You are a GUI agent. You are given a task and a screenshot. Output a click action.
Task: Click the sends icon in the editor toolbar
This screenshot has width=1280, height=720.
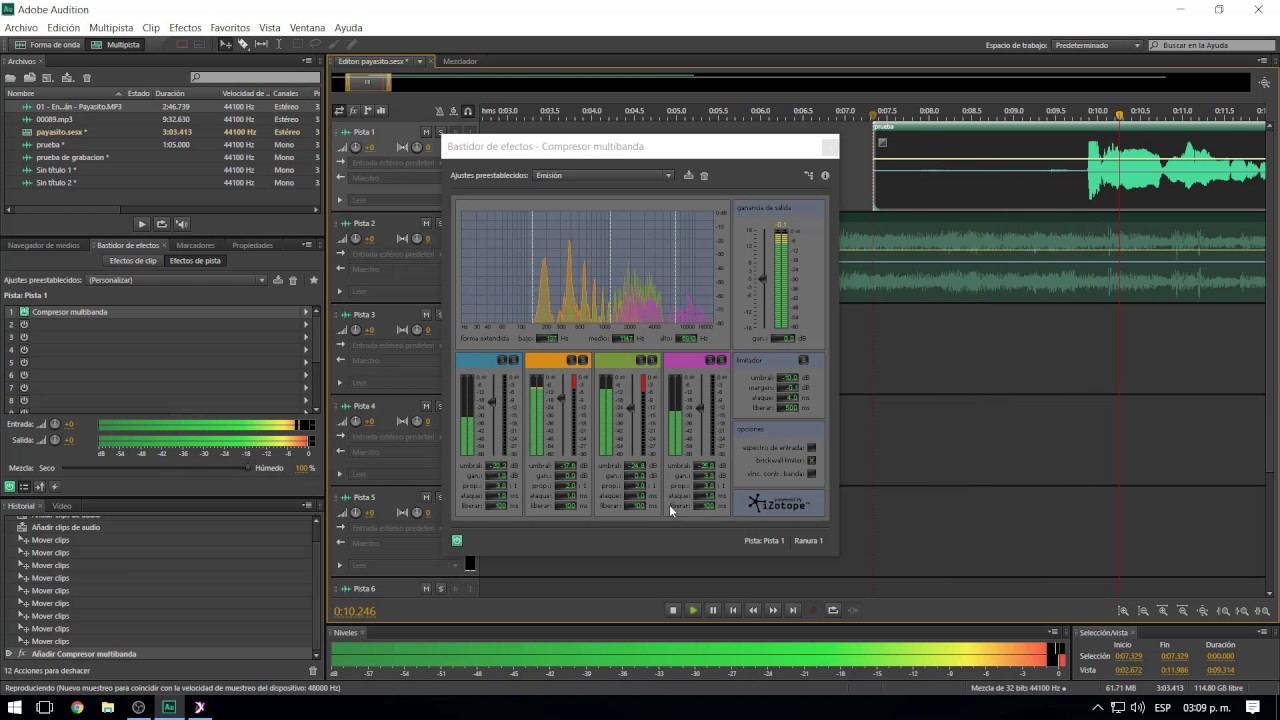(367, 111)
